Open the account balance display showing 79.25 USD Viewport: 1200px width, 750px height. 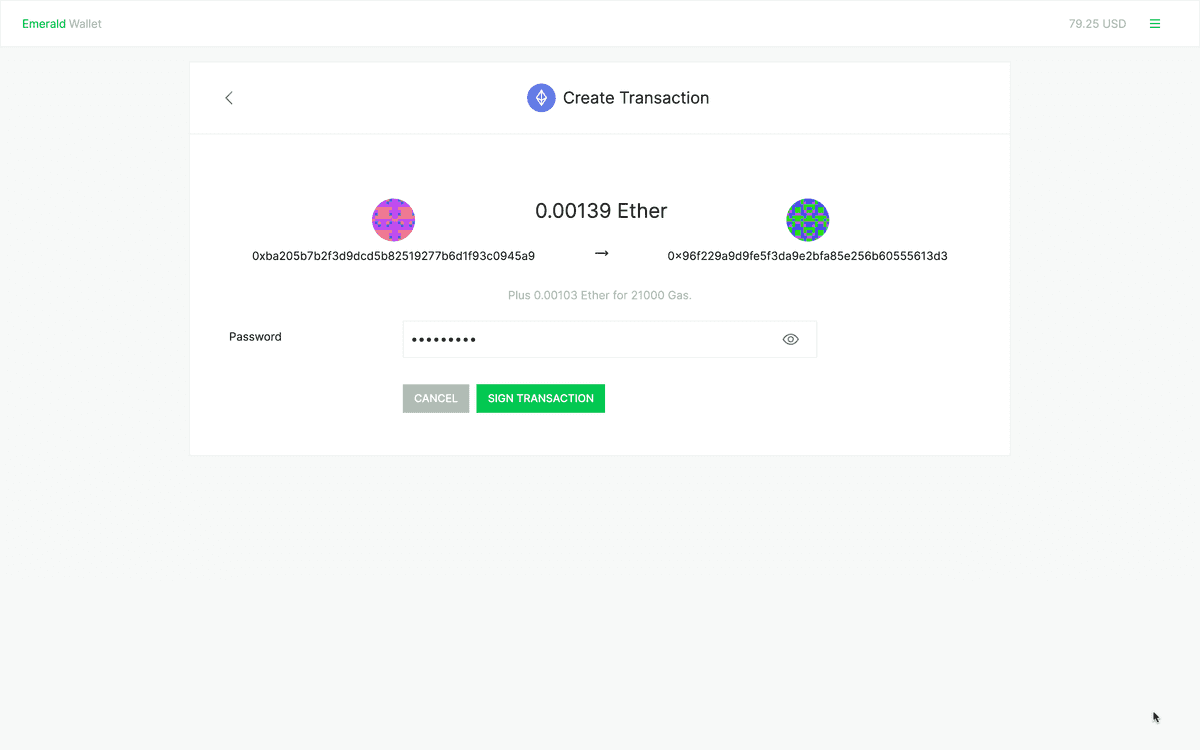pyautogui.click(x=1097, y=23)
